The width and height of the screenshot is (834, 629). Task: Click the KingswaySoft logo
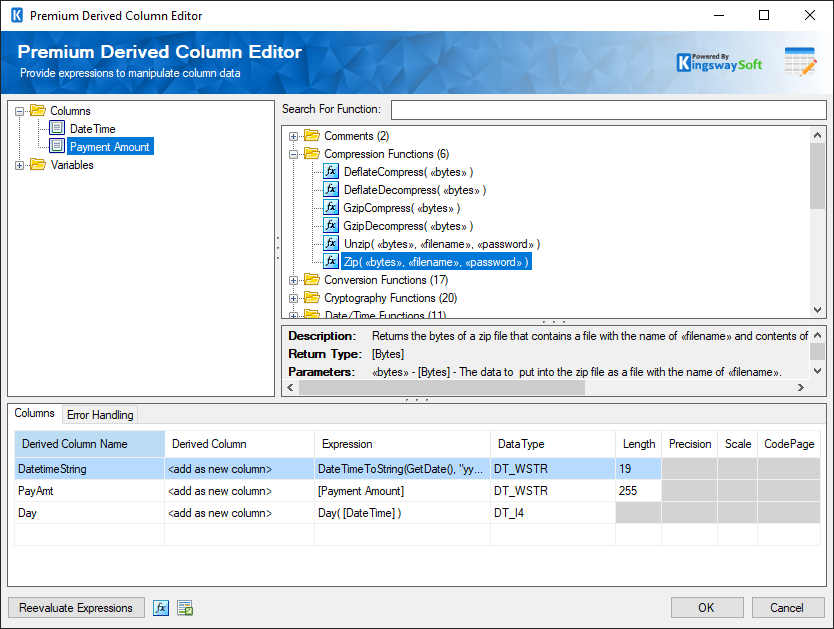pos(719,62)
